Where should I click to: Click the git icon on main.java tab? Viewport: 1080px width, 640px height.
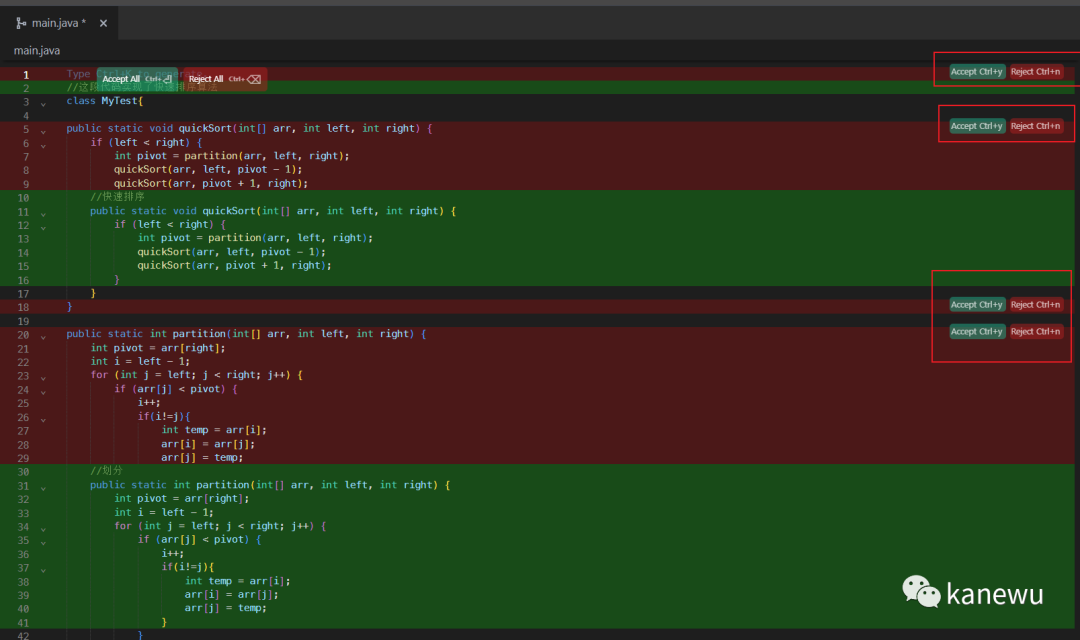tap(21, 23)
